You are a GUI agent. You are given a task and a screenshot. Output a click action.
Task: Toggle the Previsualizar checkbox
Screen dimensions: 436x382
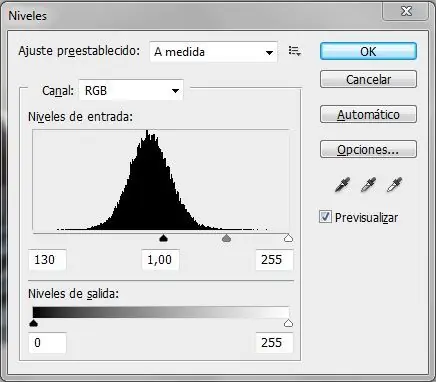[x=325, y=217]
